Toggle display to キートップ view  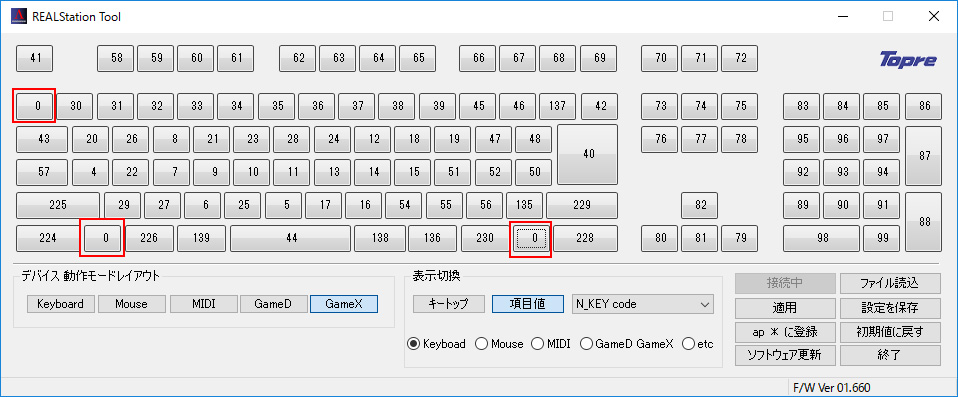tap(448, 304)
